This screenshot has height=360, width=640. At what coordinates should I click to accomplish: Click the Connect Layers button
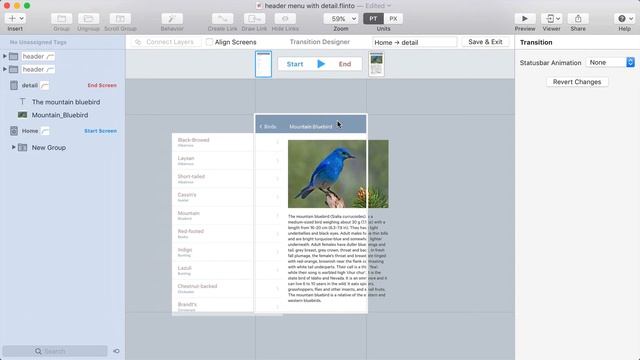(x=166, y=42)
